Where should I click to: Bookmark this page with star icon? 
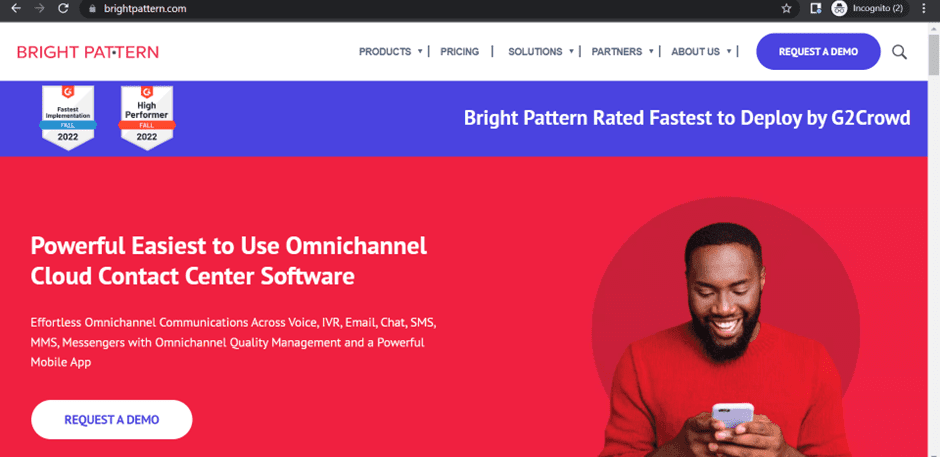pyautogui.click(x=787, y=8)
